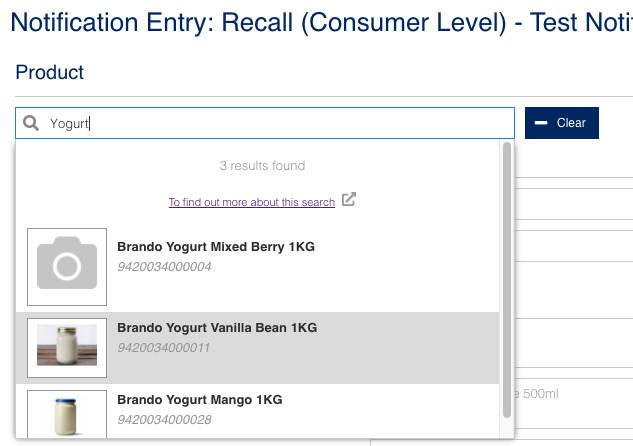The image size is (633, 446).
Task: Click into the product search field containing Yogurt
Action: [265, 123]
